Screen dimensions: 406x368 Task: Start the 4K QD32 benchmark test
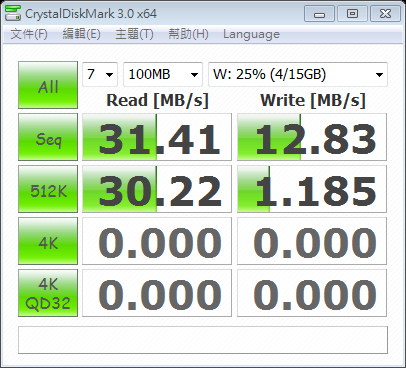(48, 293)
